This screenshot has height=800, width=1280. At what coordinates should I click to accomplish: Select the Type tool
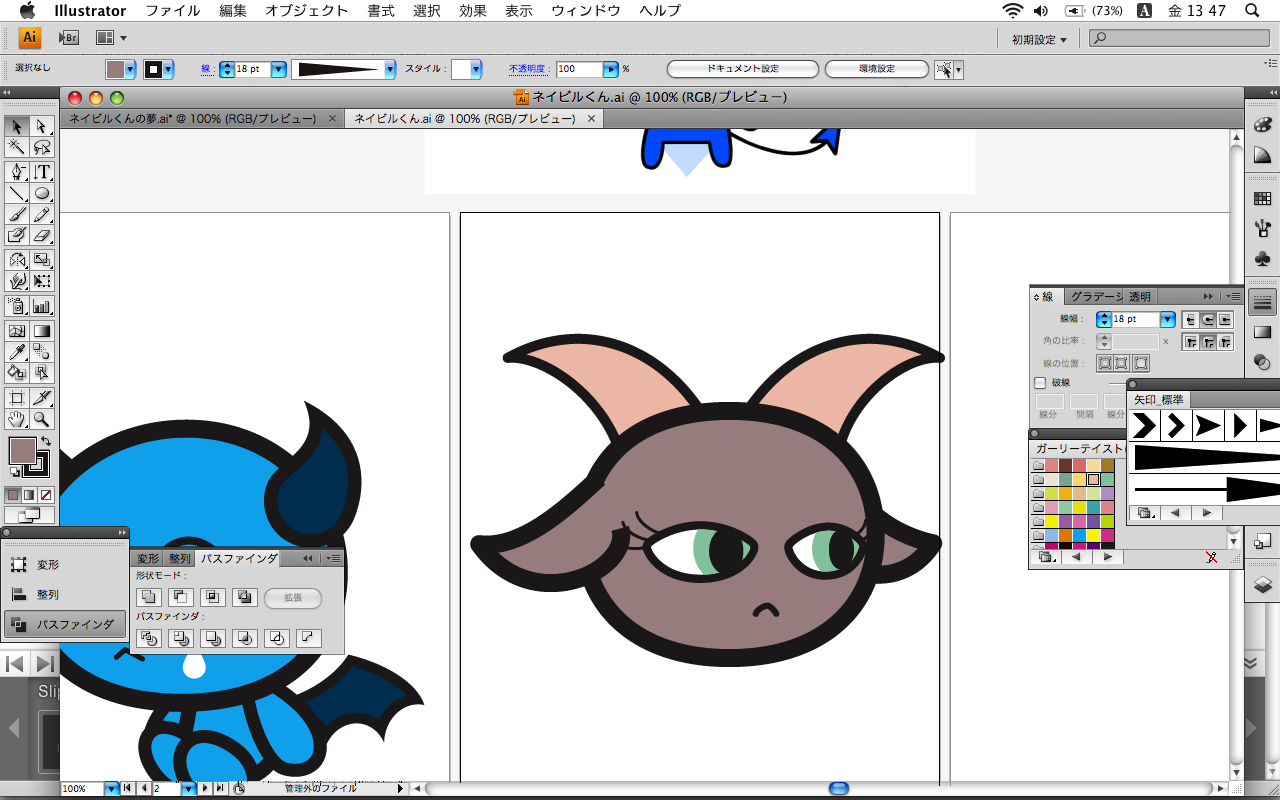42,172
